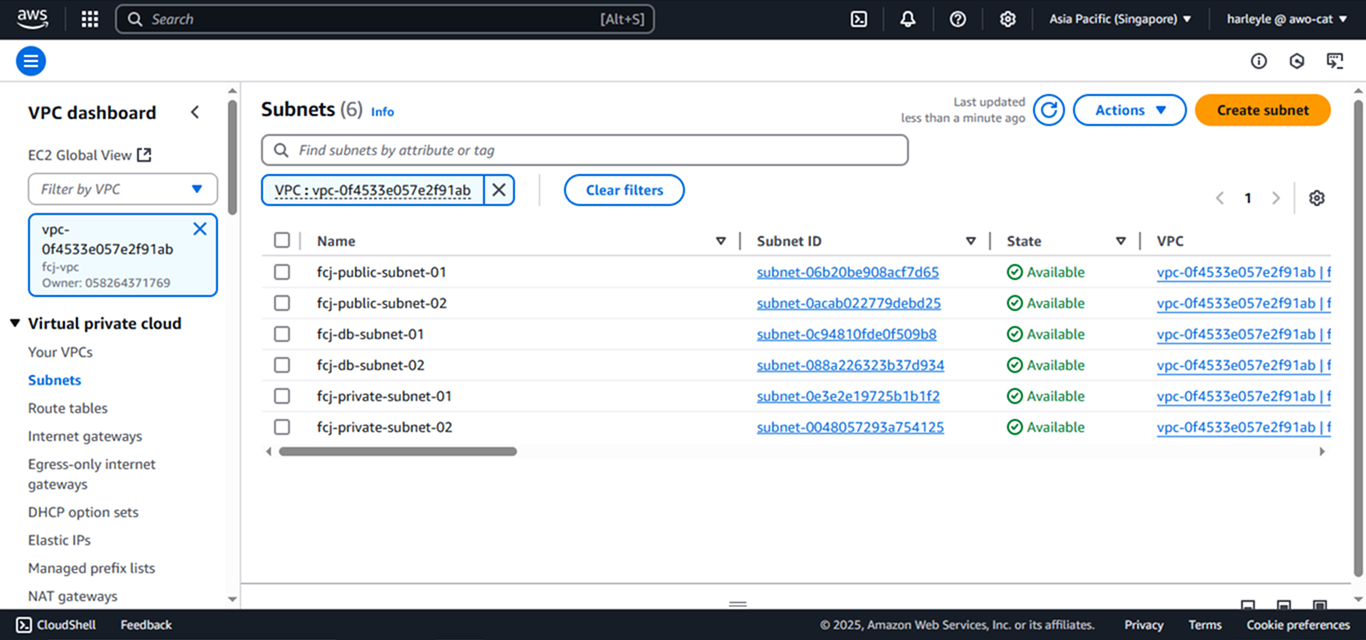Click the sidebar vertical scrollbar

pos(233,157)
